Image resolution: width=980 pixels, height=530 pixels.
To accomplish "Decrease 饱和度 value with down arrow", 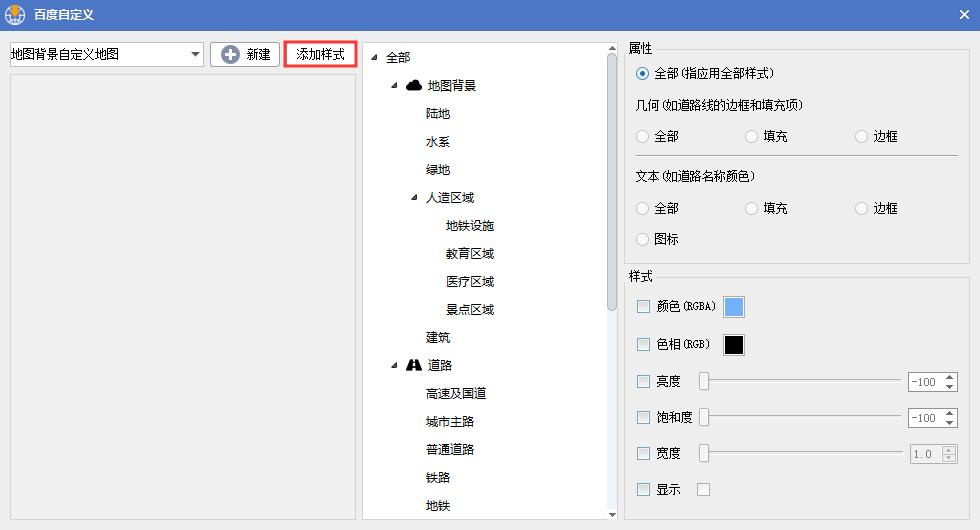I will (950, 422).
